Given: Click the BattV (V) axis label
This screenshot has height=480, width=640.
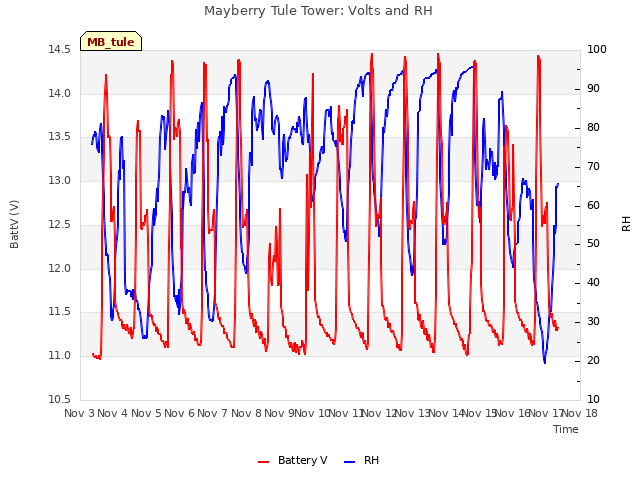Looking at the screenshot, I should tap(14, 224).
